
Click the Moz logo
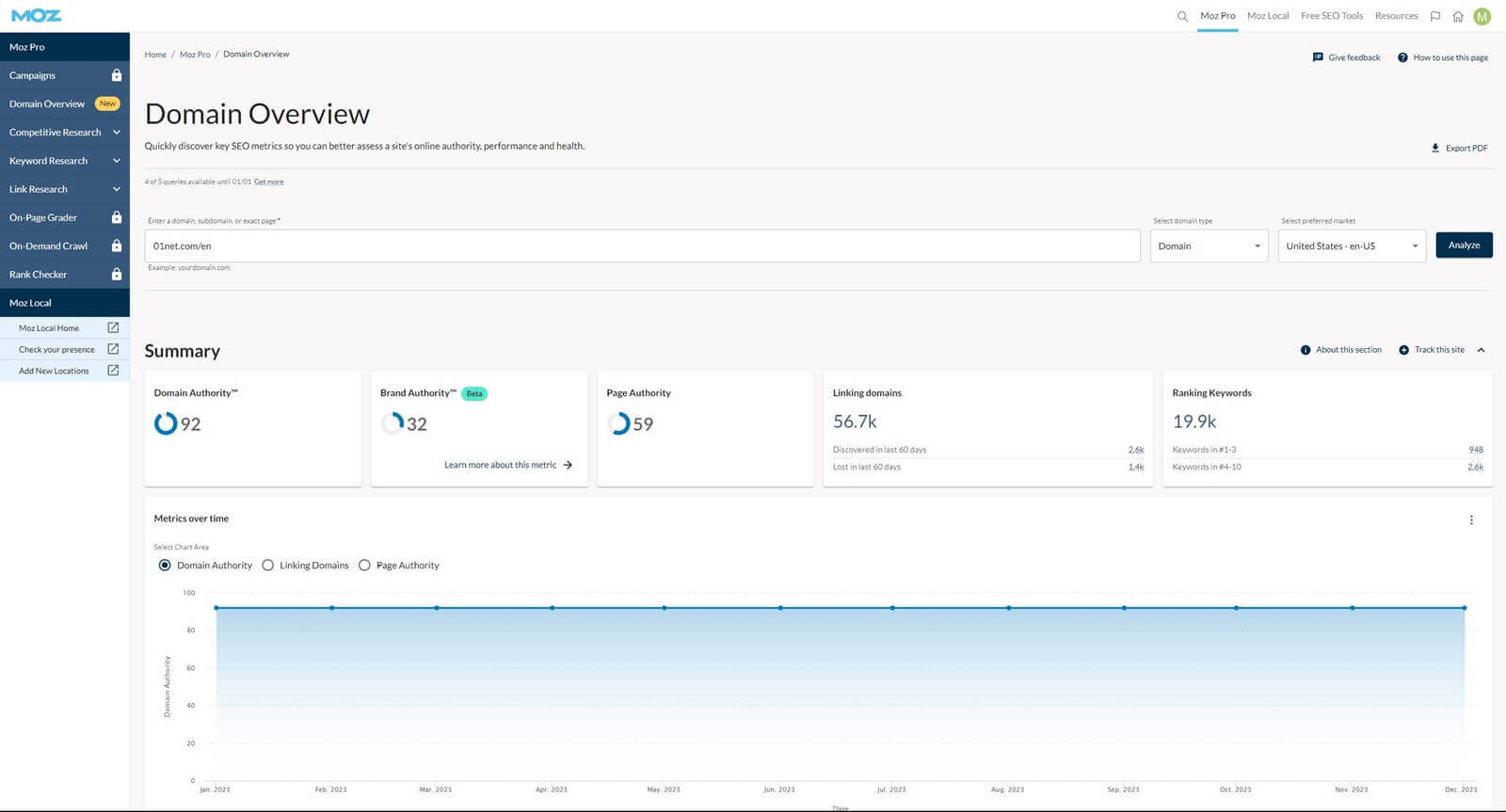36,15
